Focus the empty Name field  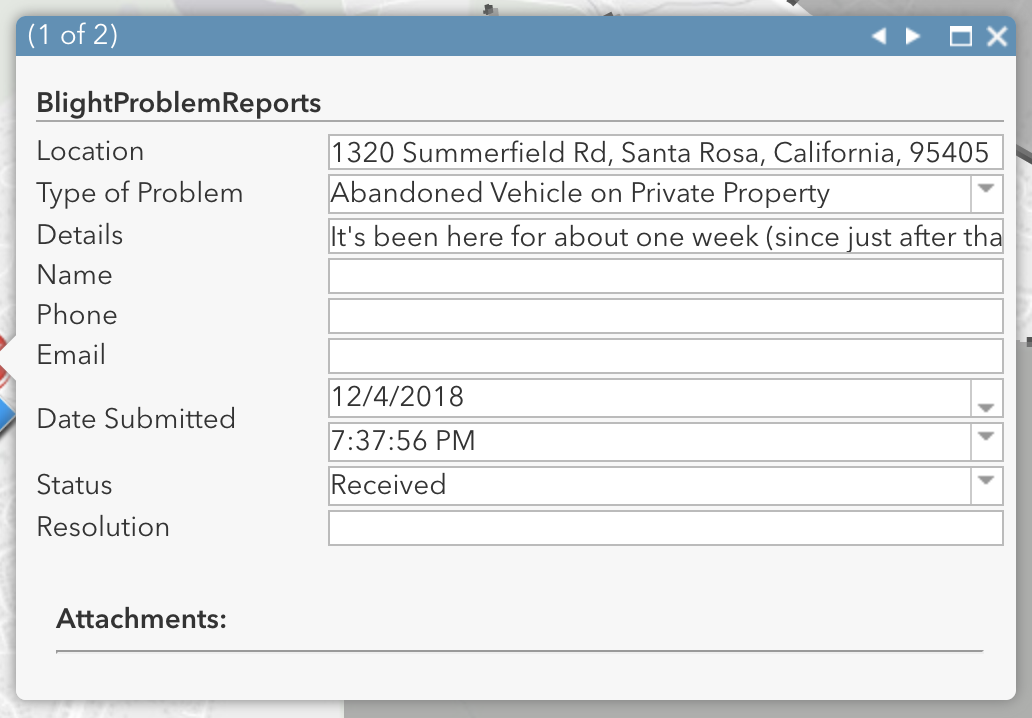pos(665,276)
